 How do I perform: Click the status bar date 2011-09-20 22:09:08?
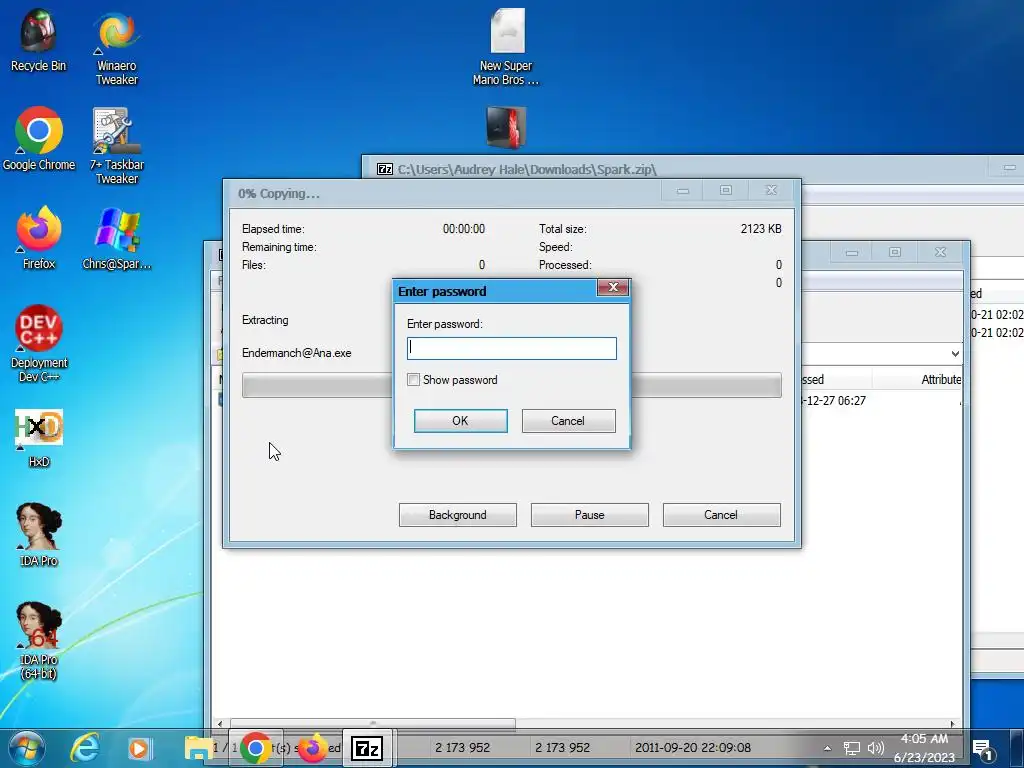coord(693,748)
